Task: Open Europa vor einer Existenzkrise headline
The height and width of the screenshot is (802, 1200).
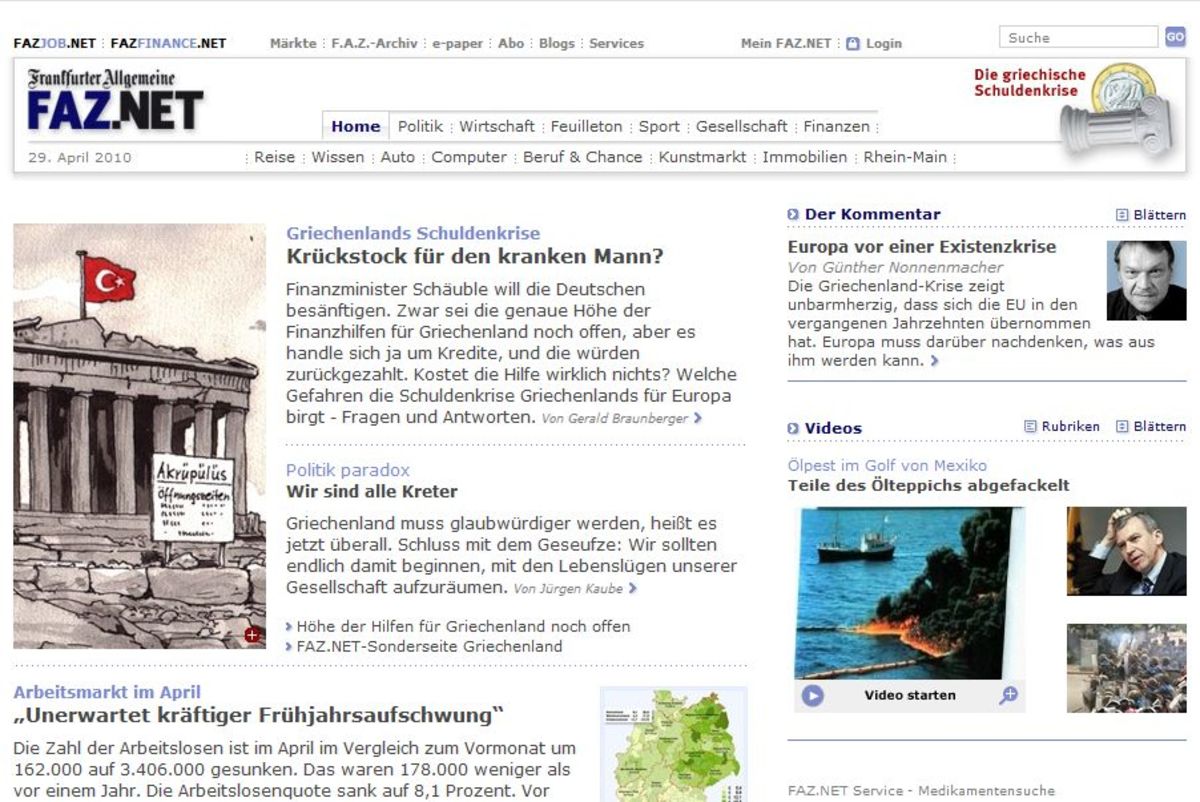Action: point(922,246)
